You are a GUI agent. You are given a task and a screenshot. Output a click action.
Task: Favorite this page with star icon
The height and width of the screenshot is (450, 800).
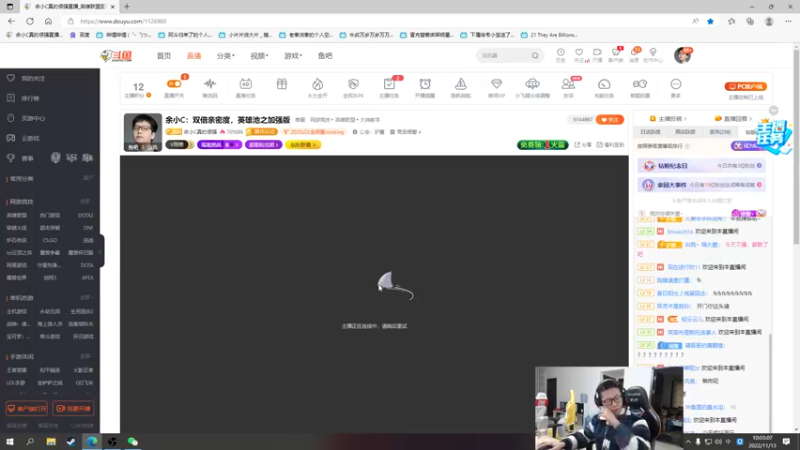[710, 21]
